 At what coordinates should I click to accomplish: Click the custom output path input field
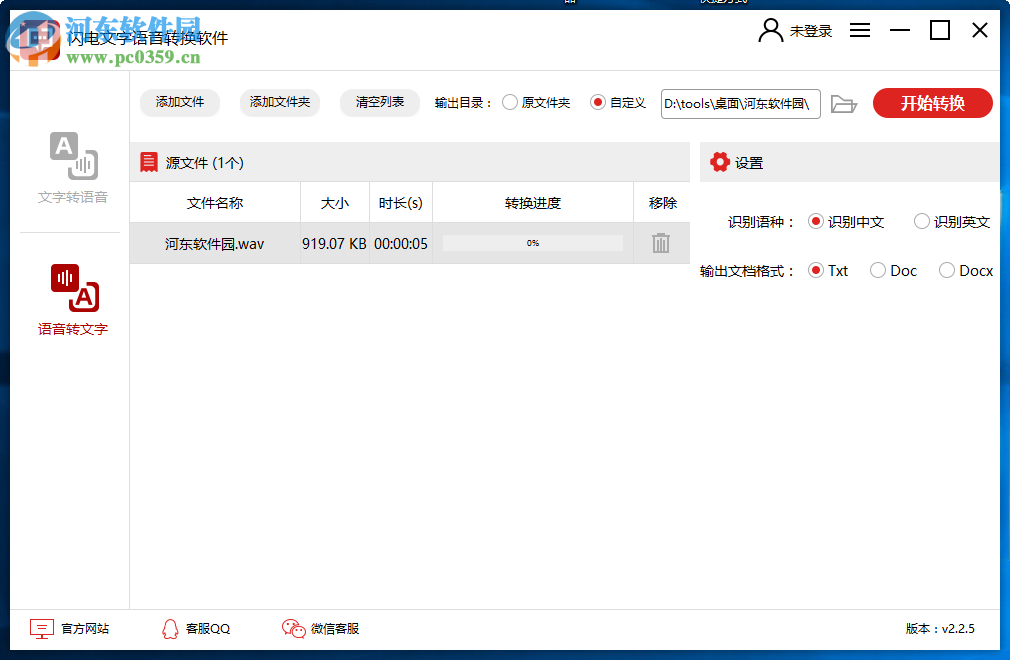pyautogui.click(x=740, y=103)
